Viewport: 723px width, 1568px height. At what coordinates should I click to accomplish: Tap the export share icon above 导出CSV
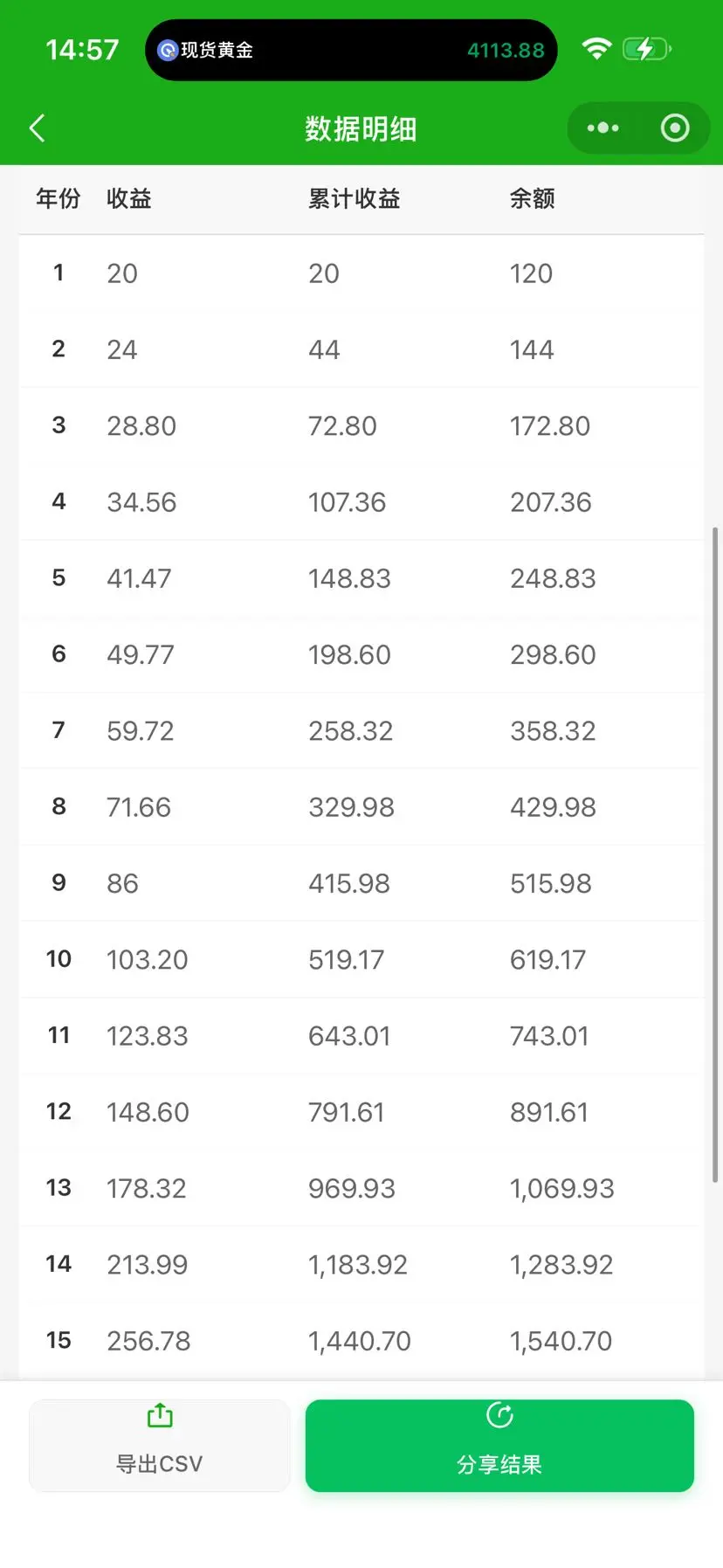coord(160,1415)
